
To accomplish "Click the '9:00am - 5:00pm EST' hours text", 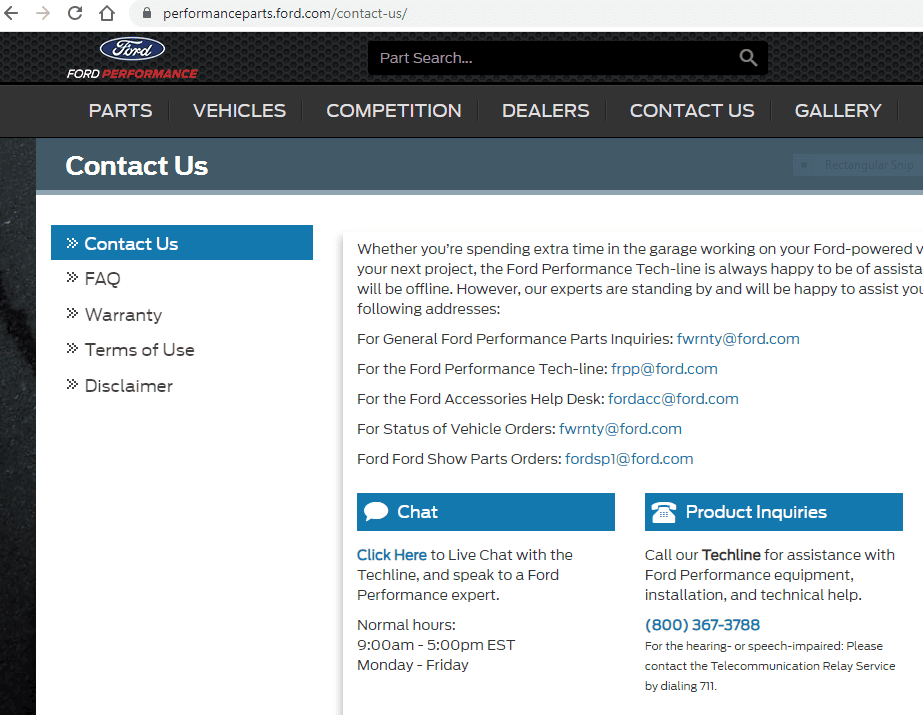I will [436, 645].
